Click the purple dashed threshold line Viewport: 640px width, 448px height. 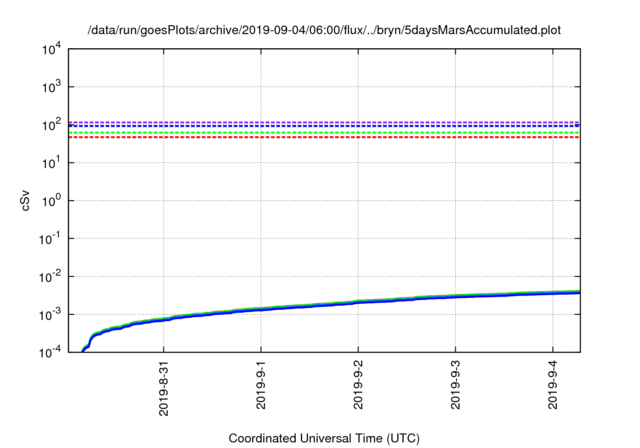(324, 122)
